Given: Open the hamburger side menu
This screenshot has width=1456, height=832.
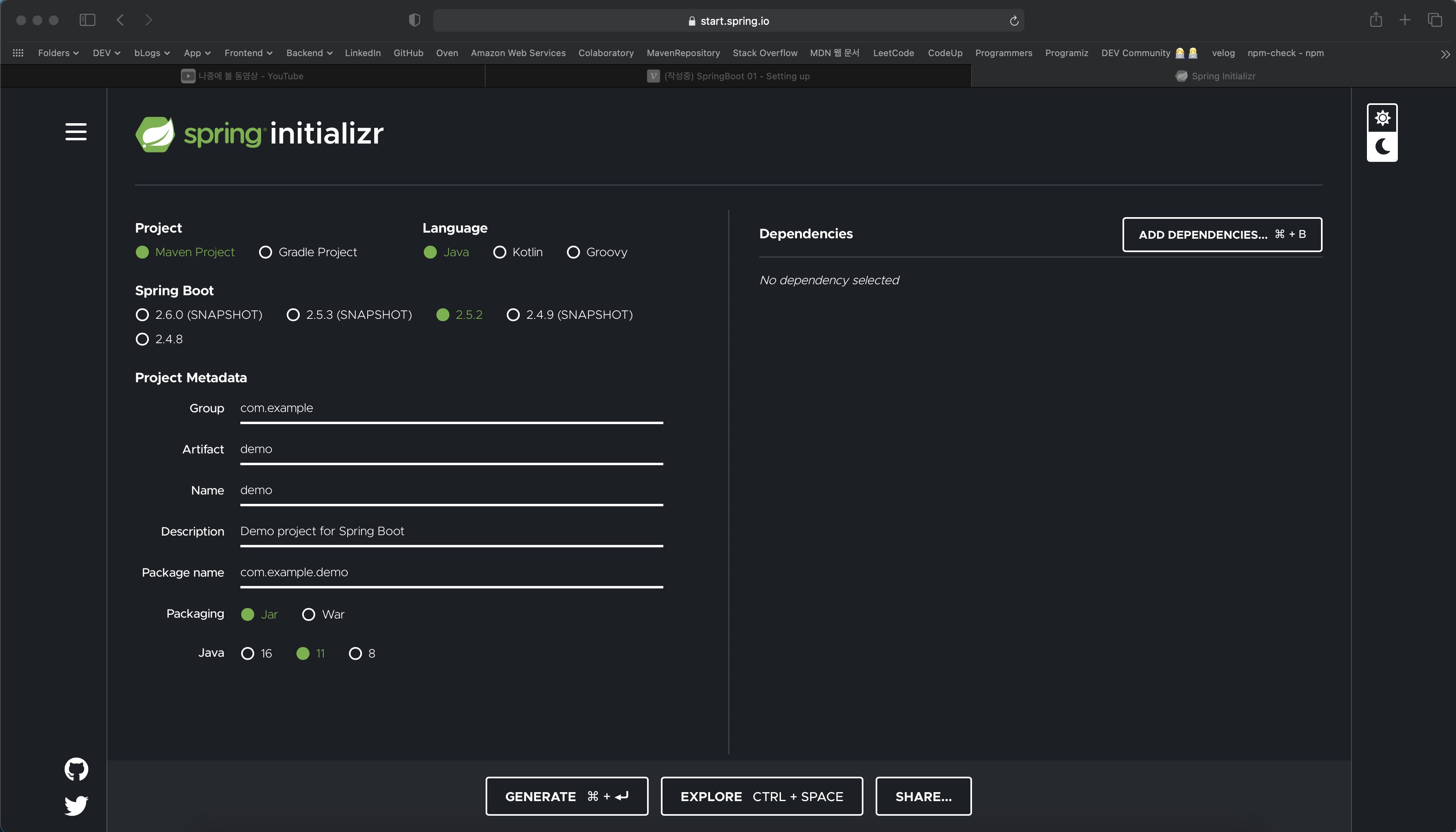Looking at the screenshot, I should pos(75,132).
